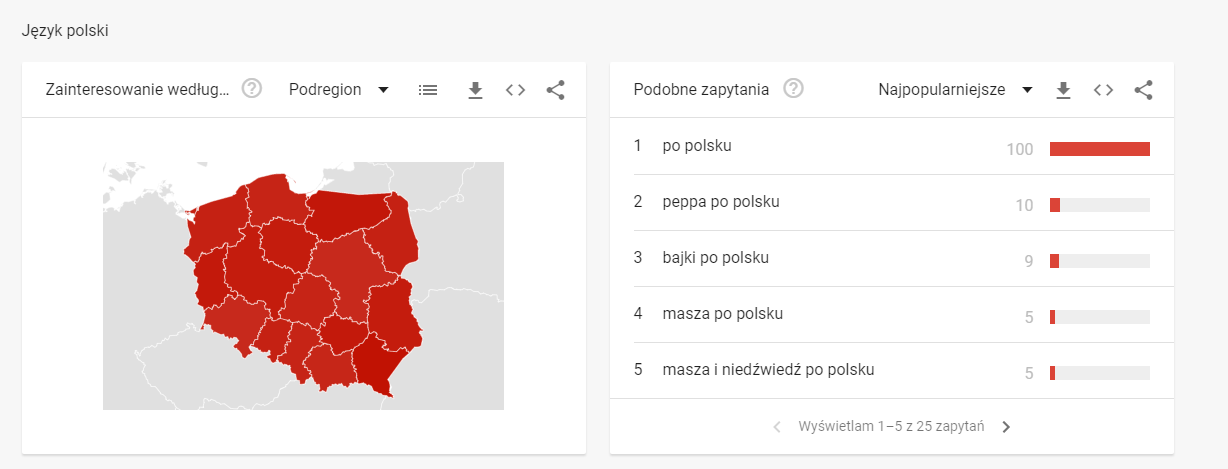The height and width of the screenshot is (469, 1228).
Task: Get embed code for region map
Action: coord(515,90)
